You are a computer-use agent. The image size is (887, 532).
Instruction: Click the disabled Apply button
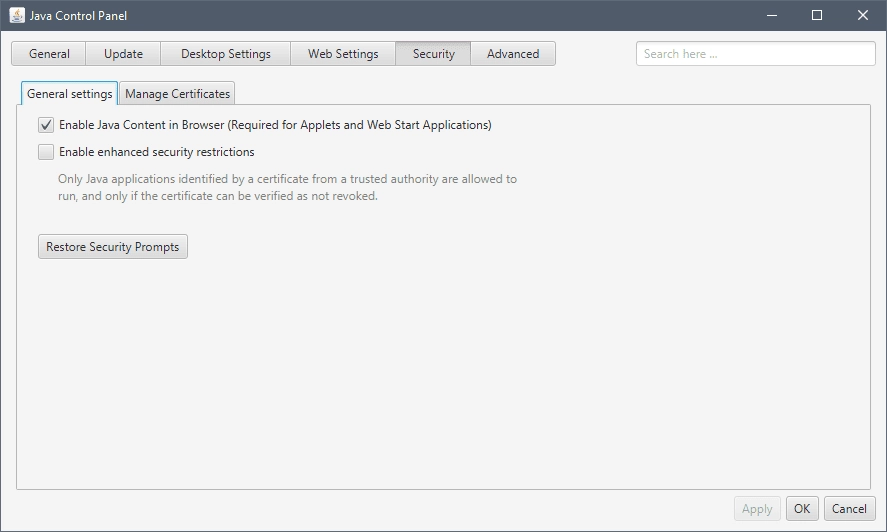757,509
